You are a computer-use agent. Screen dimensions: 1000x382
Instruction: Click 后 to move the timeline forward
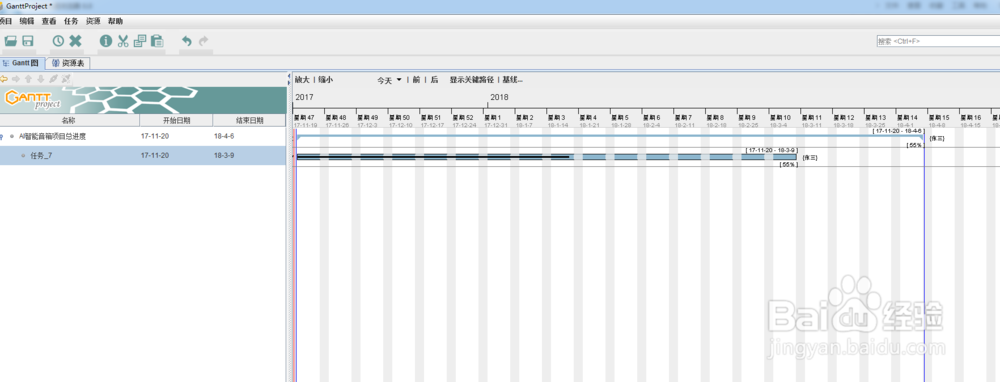tap(434, 80)
